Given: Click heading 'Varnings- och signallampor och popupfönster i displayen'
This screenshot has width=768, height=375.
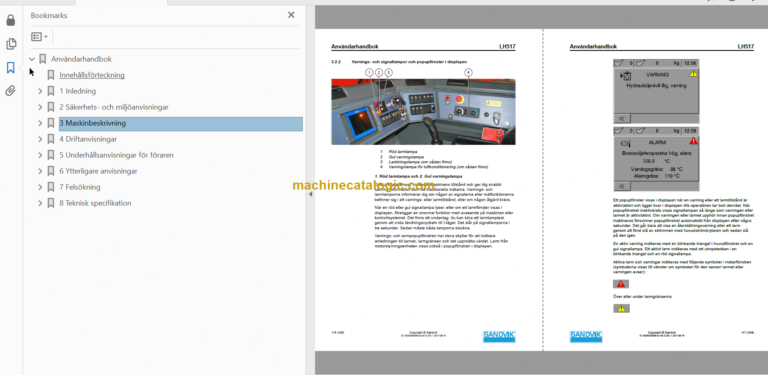Looking at the screenshot, I should click(409, 62).
